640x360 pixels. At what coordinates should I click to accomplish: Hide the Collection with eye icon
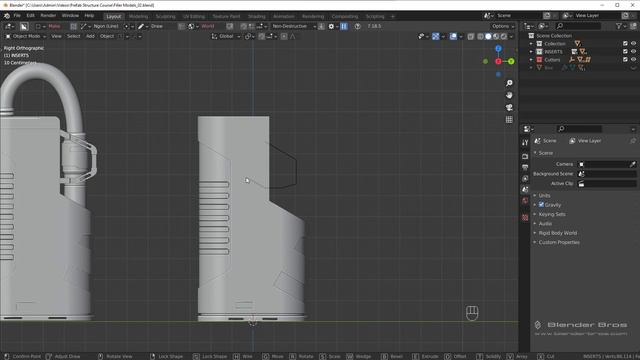click(633, 44)
